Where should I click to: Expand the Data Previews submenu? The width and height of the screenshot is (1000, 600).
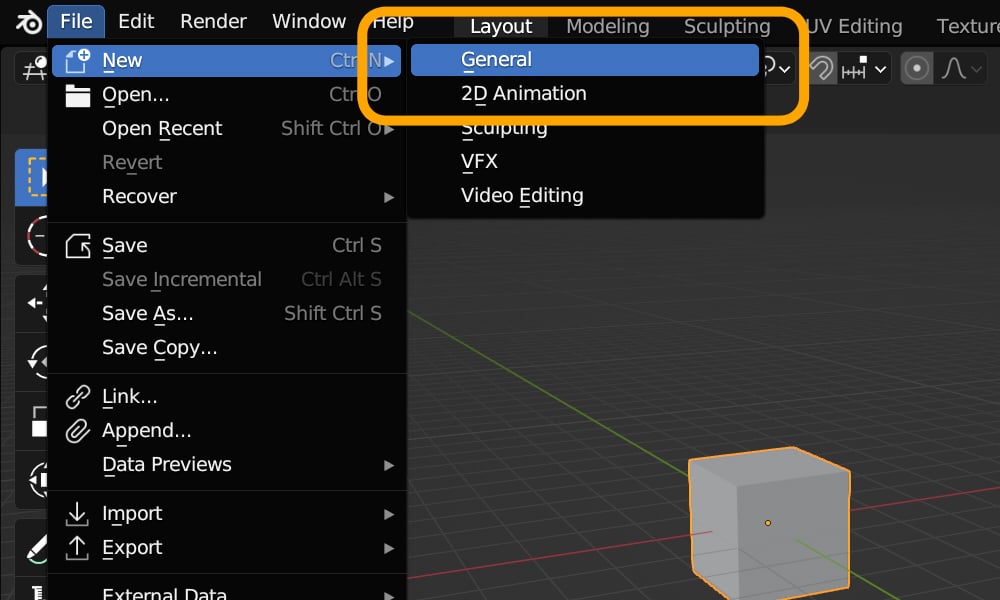click(x=226, y=465)
